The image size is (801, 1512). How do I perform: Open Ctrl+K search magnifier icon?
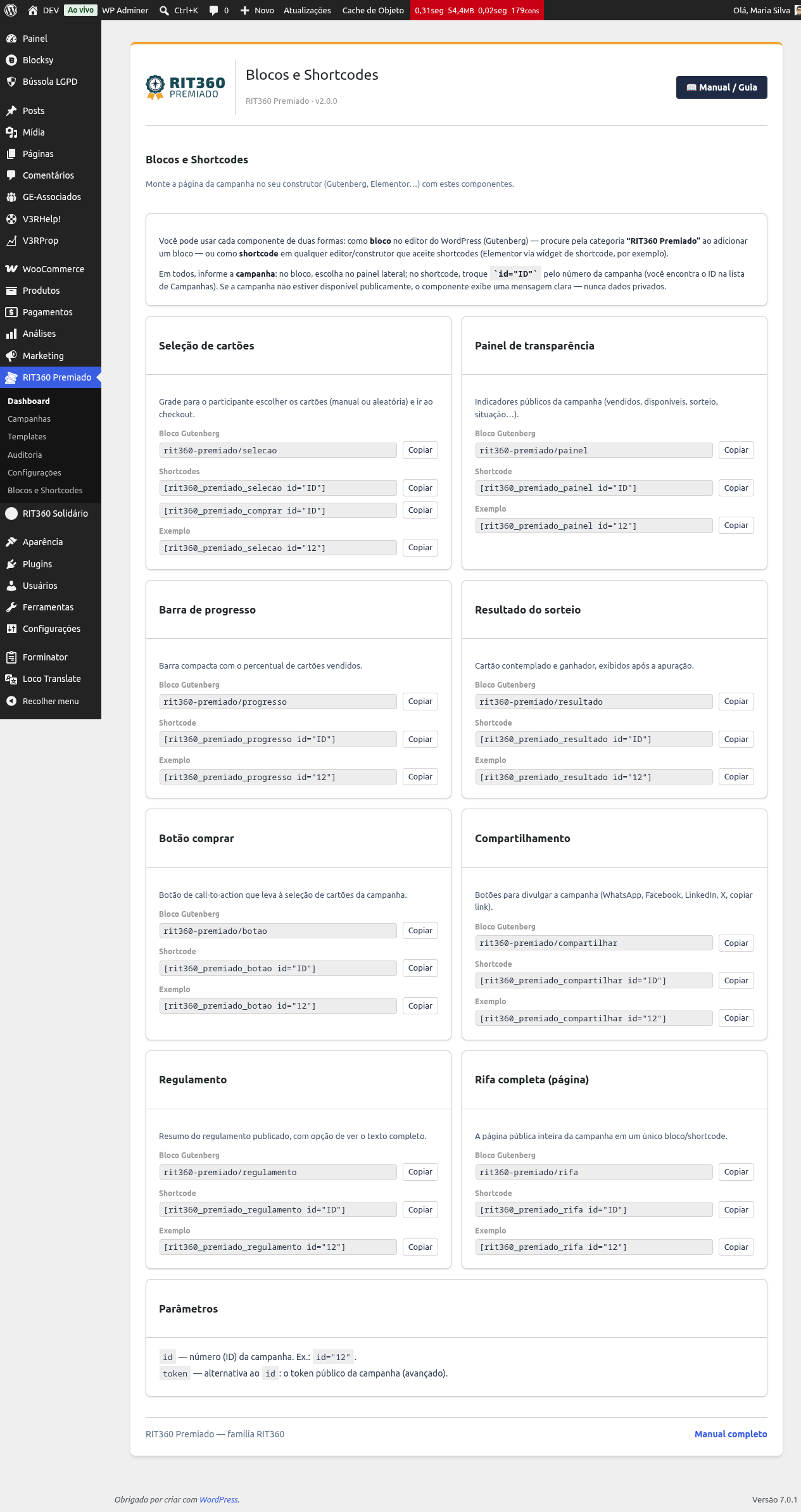click(x=164, y=10)
